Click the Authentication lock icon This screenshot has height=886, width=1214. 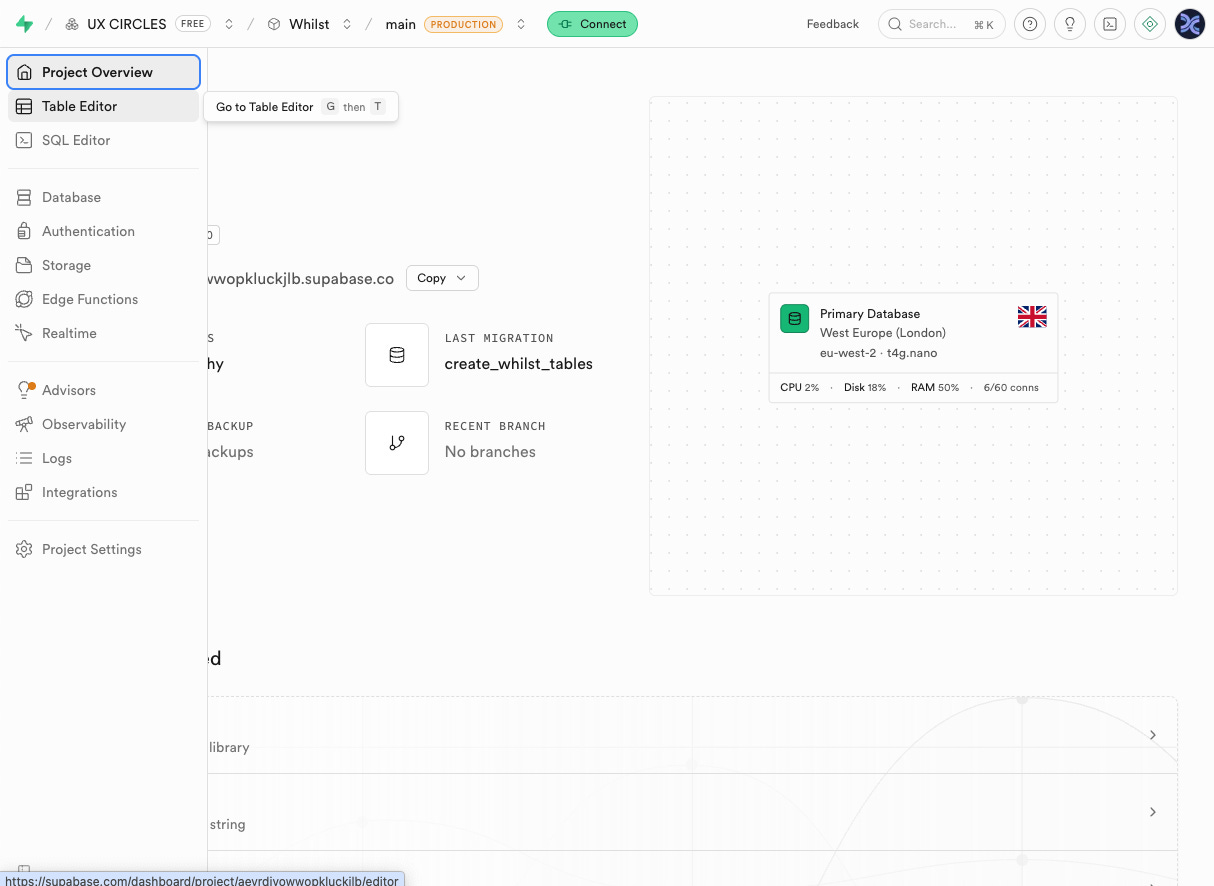click(24, 231)
